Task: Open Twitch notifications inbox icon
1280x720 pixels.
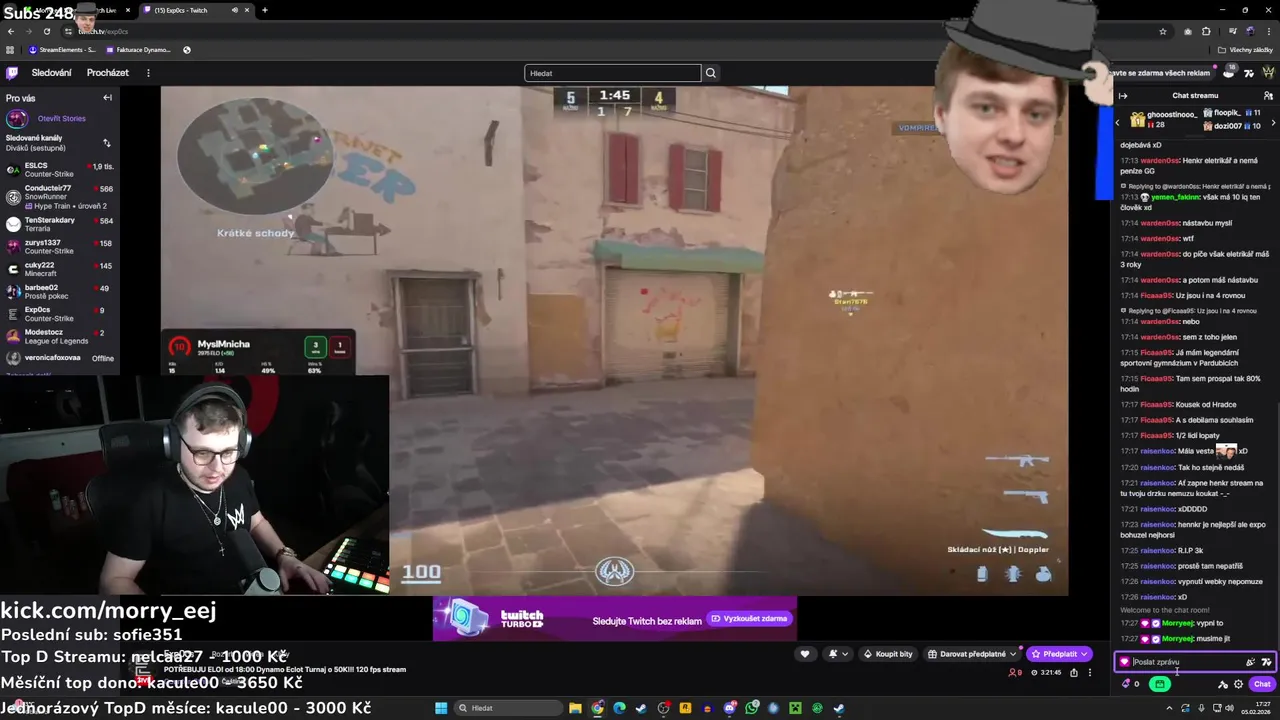Action: coord(1229,73)
